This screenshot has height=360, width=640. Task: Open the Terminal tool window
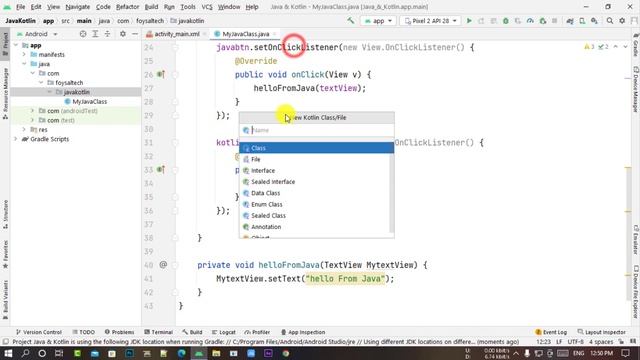click(158, 332)
